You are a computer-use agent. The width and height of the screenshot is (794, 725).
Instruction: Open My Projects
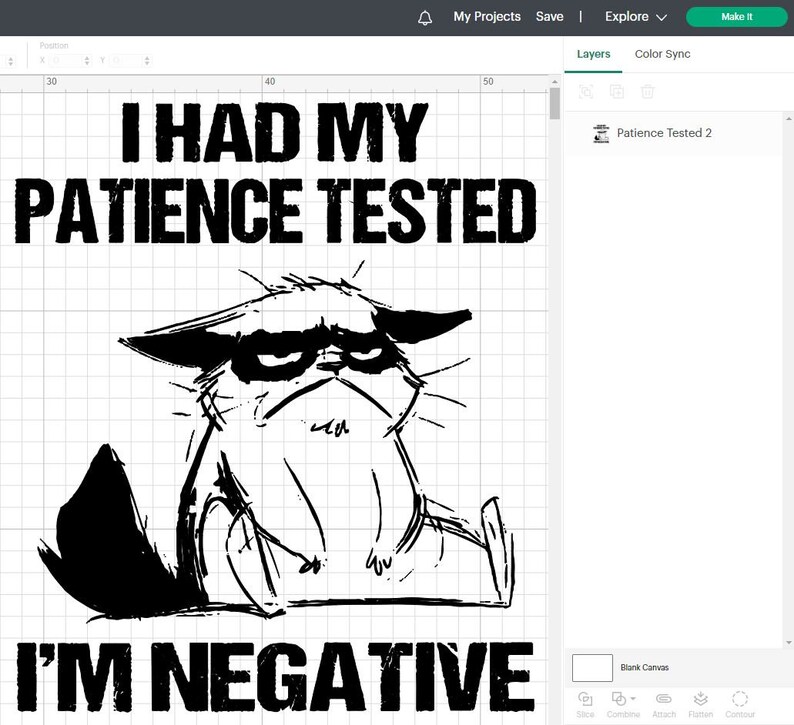(x=487, y=17)
